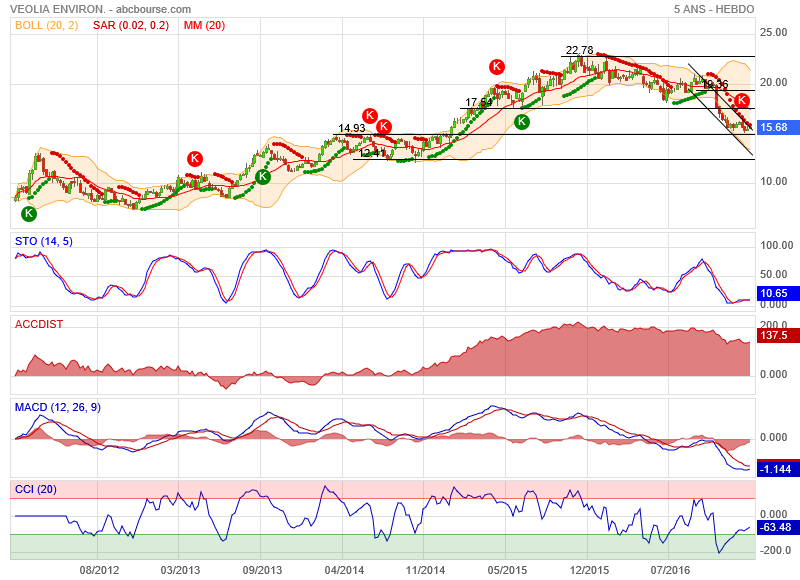Click the 5 ANS - HEBDO period label
800x580 pixels.
(714, 9)
